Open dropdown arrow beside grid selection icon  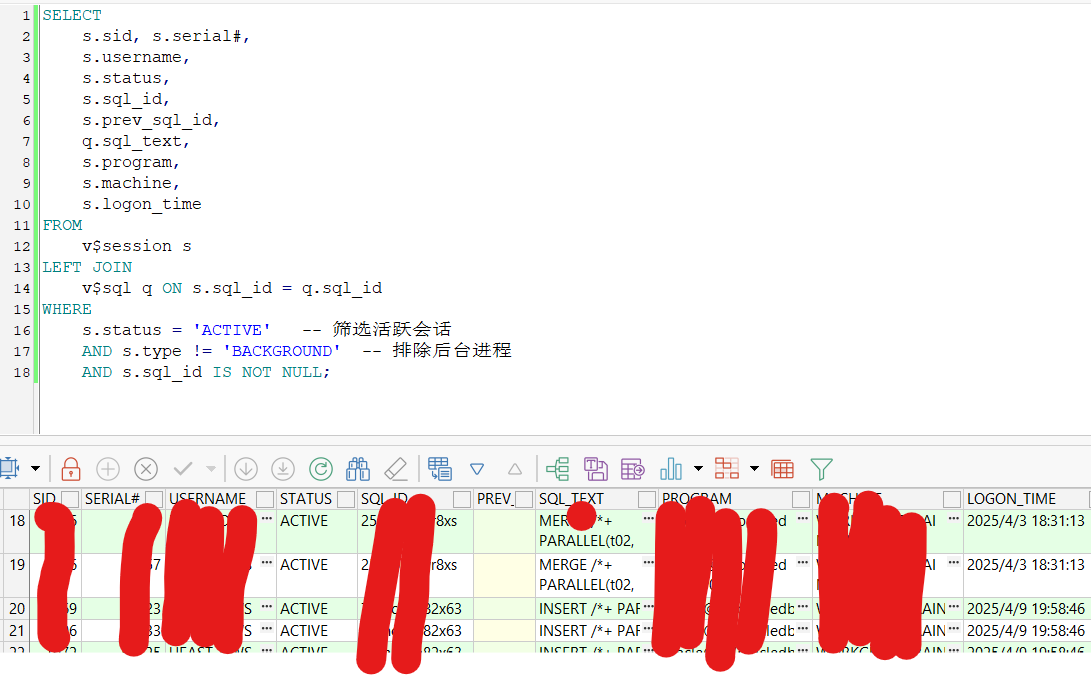click(x=36, y=468)
